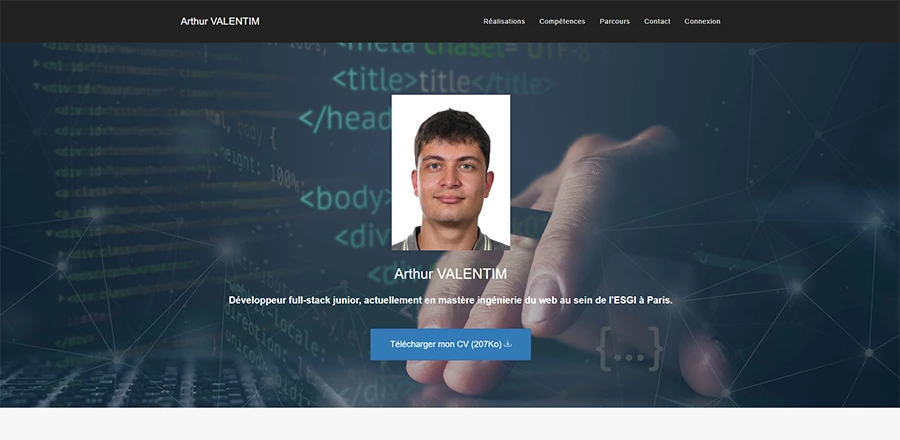This screenshot has height=440, width=900.
Task: Click the <body> tag in the background code
Action: (x=345, y=197)
